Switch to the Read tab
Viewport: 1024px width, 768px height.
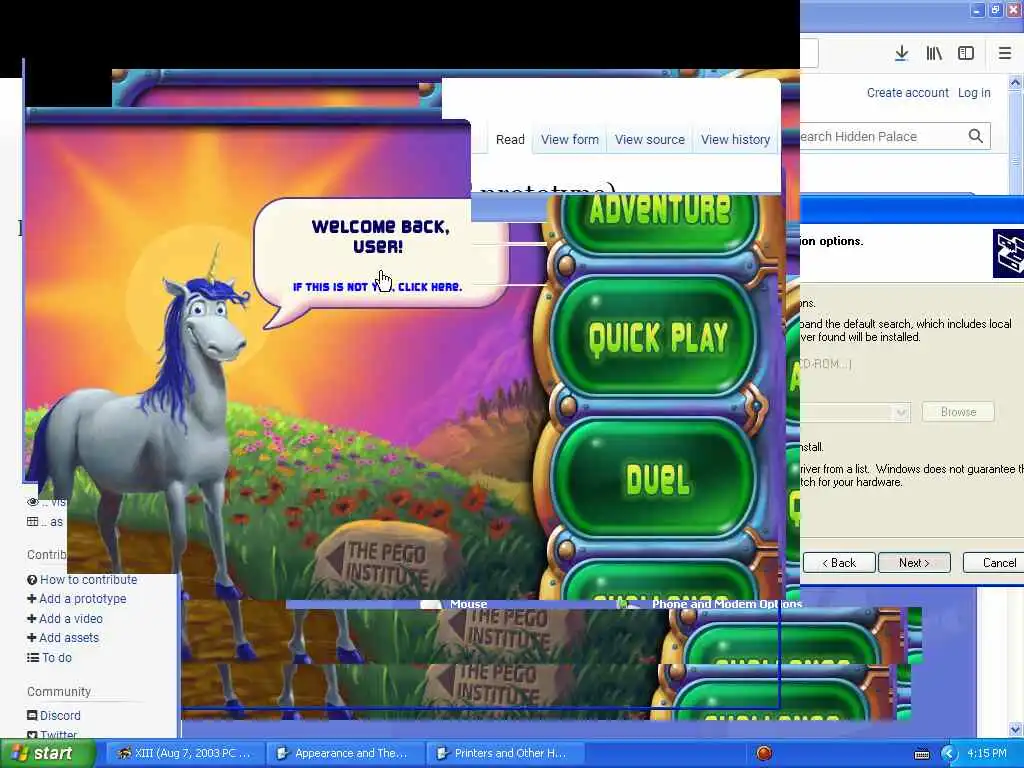coord(510,140)
